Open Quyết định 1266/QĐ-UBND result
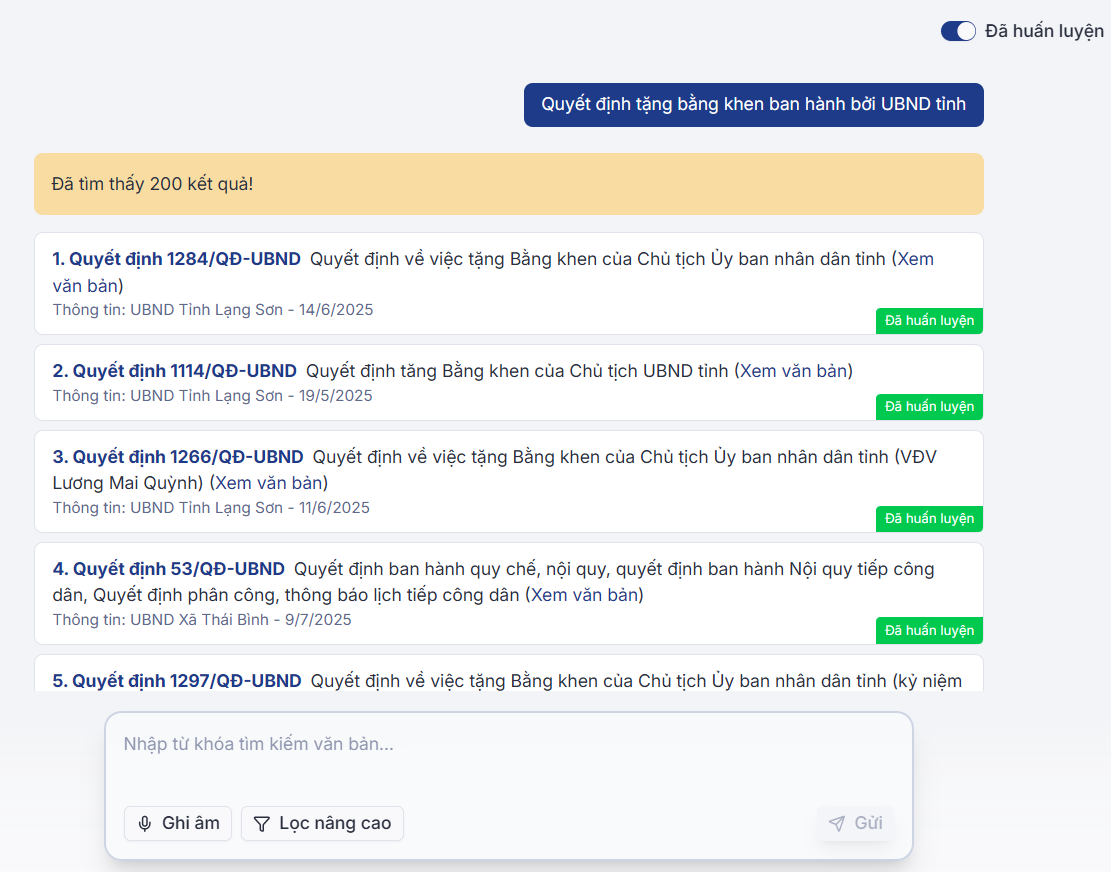Image resolution: width=1111 pixels, height=872 pixels. (x=178, y=457)
